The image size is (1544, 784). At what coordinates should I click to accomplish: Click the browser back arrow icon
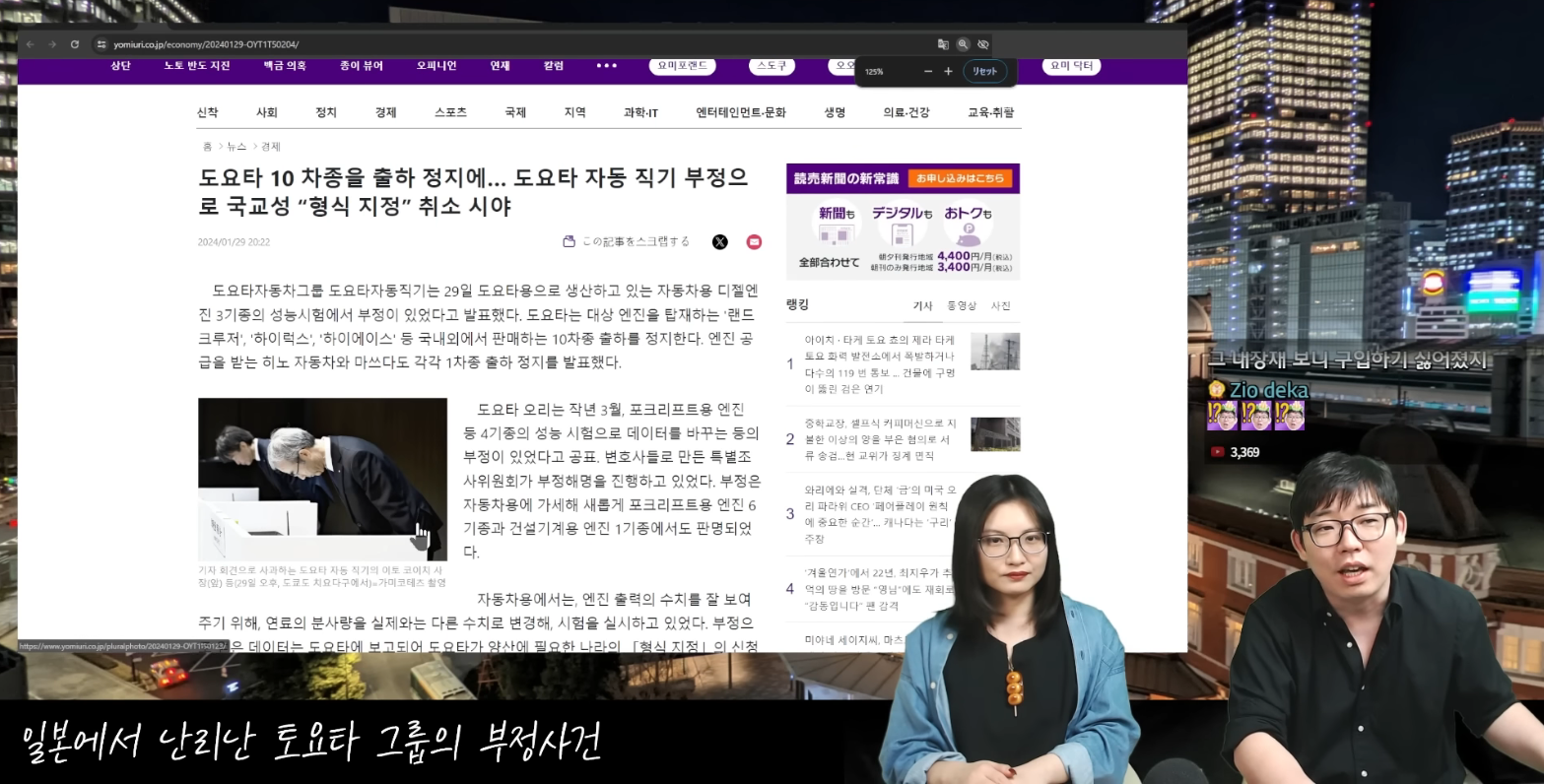(30, 43)
